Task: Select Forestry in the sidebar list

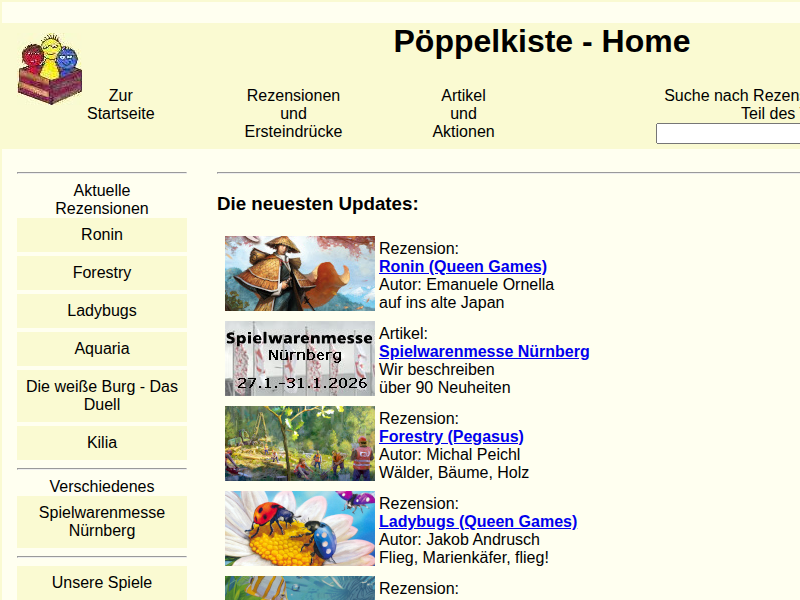Action: coord(102,273)
